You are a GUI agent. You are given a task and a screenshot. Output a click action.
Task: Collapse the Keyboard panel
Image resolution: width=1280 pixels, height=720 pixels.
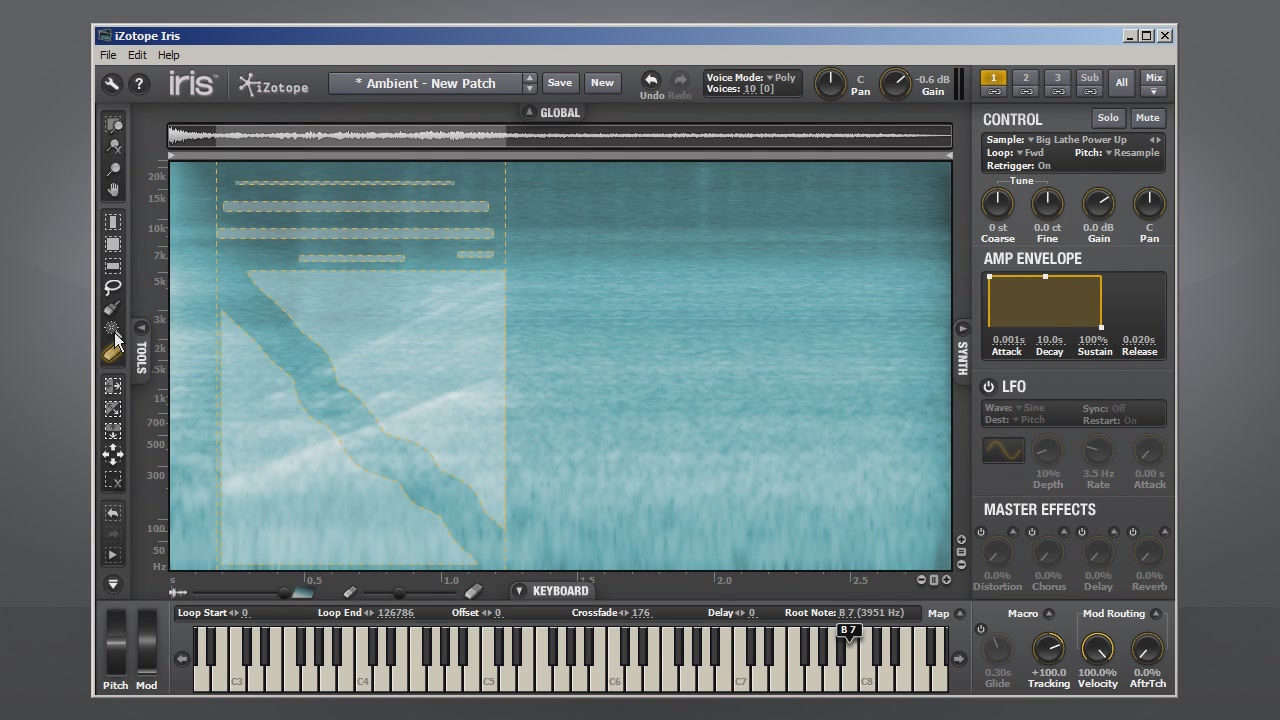(519, 591)
